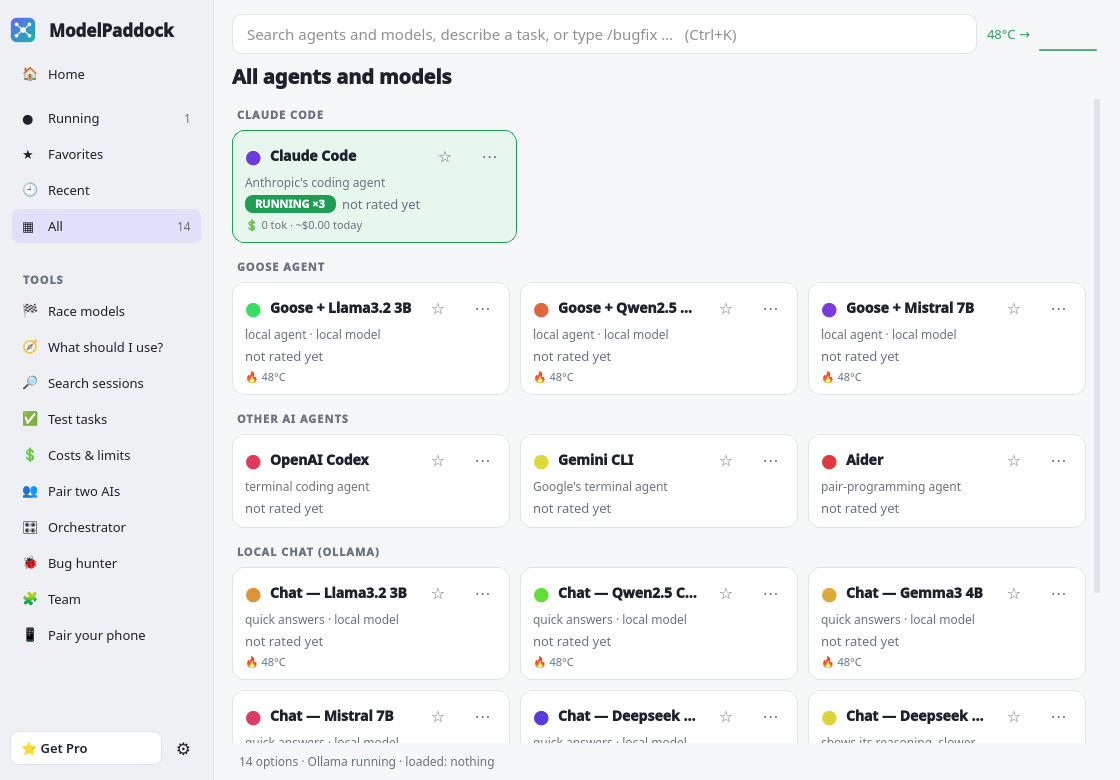
Task: Click the Costs & limits dollar icon
Action: [x=30, y=455]
